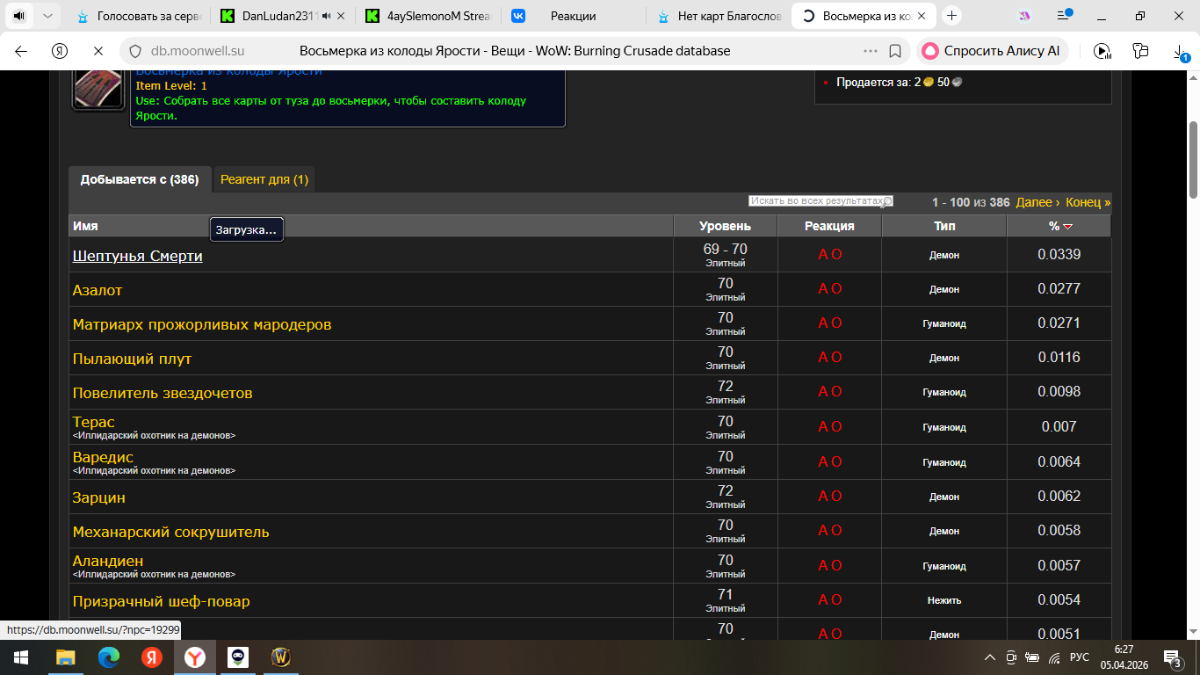
Task: Switch to the Реагент для (1) tab
Action: coord(264,180)
